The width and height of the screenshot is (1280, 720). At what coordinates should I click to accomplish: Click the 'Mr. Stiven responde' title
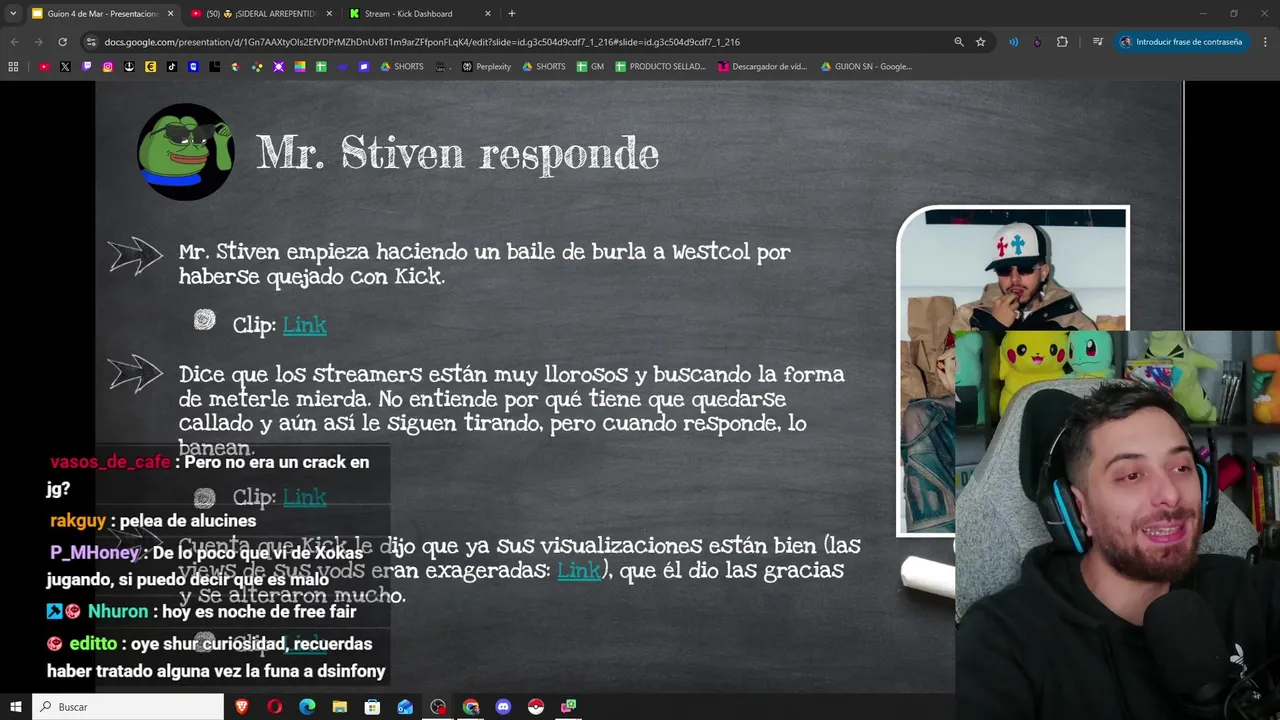[458, 154]
